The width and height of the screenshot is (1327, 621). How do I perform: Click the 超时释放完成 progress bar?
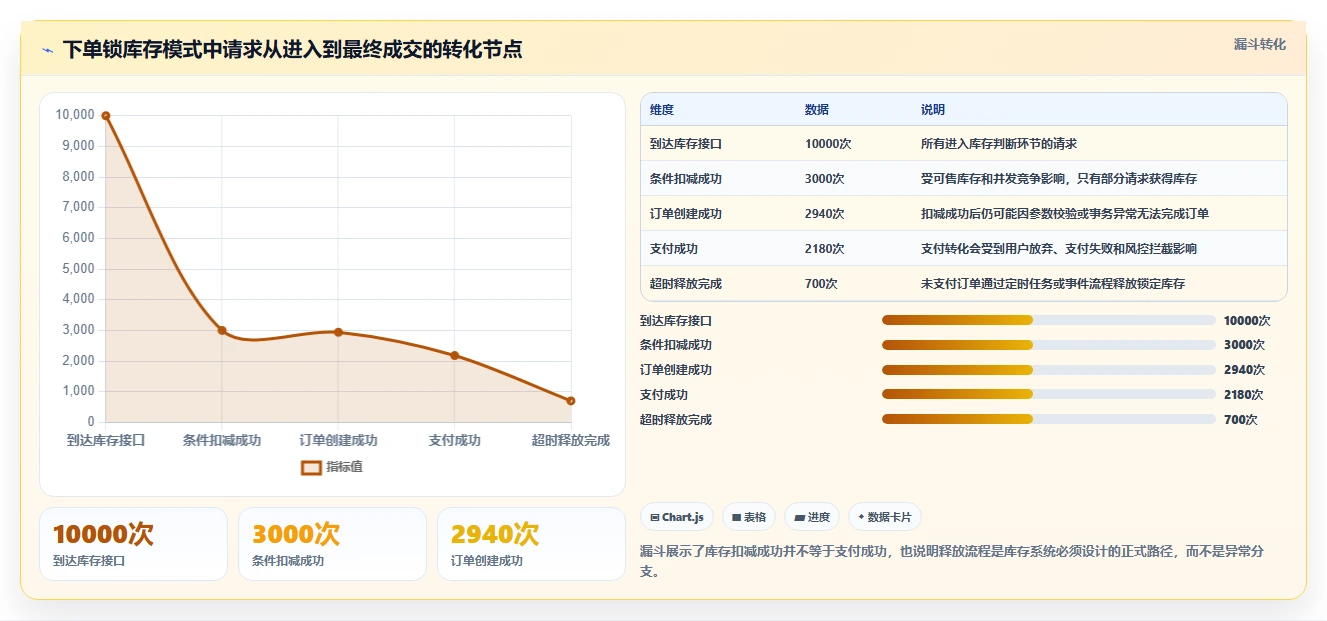1049,420
